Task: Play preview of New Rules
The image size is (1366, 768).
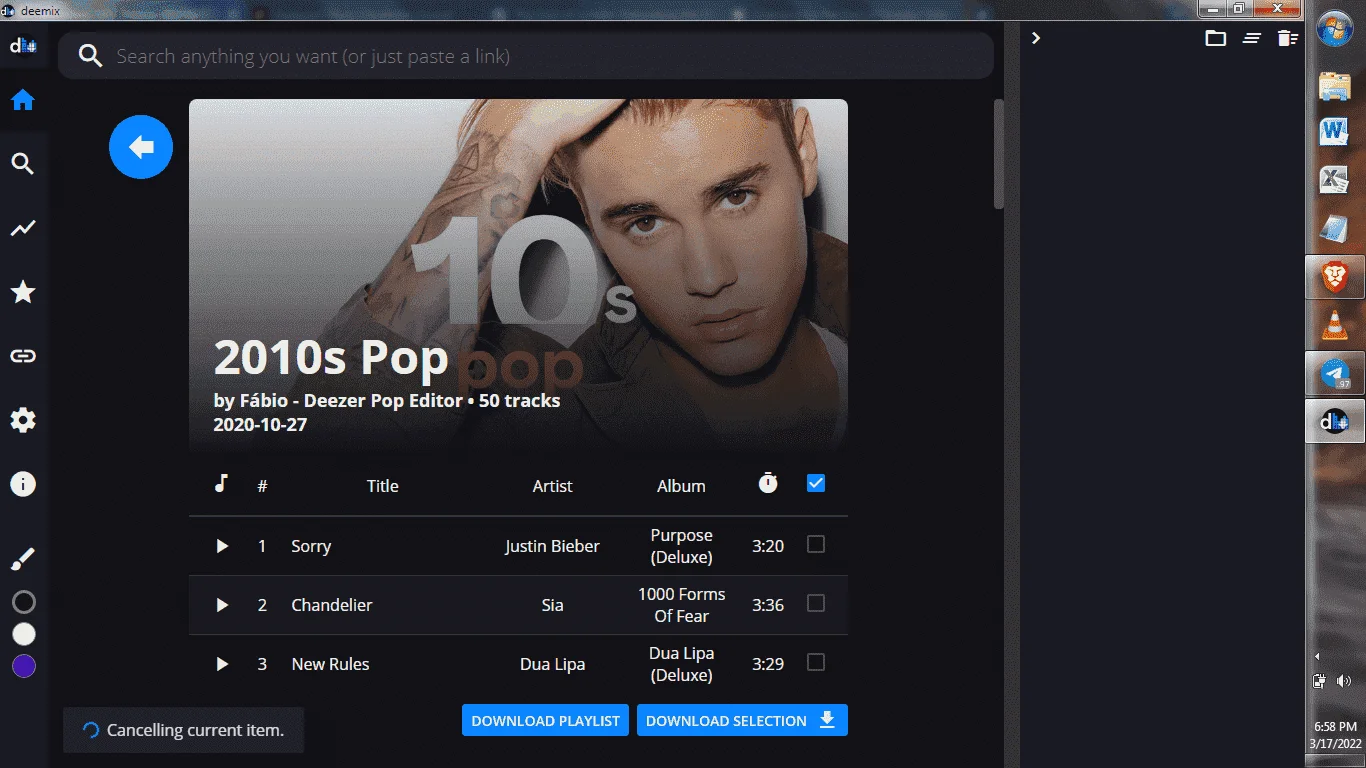Action: coord(222,664)
